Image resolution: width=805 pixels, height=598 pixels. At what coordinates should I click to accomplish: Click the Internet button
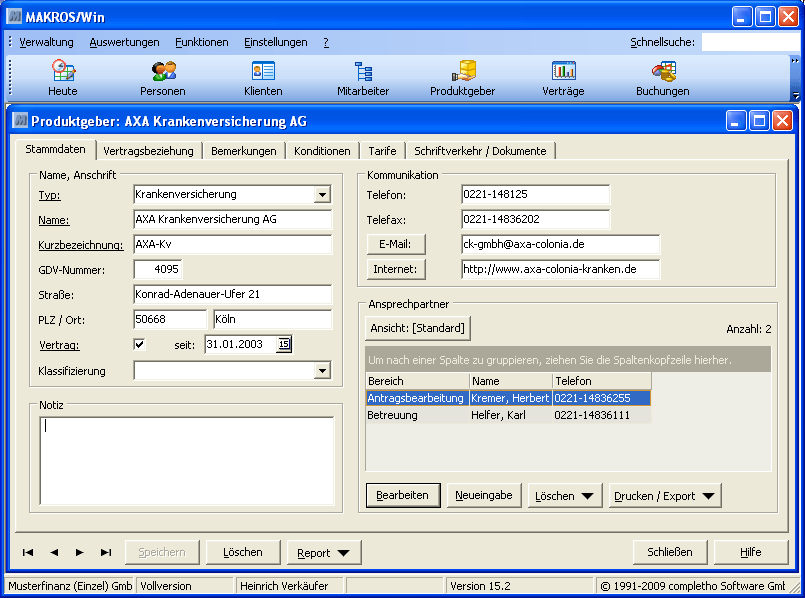pyautogui.click(x=395, y=269)
